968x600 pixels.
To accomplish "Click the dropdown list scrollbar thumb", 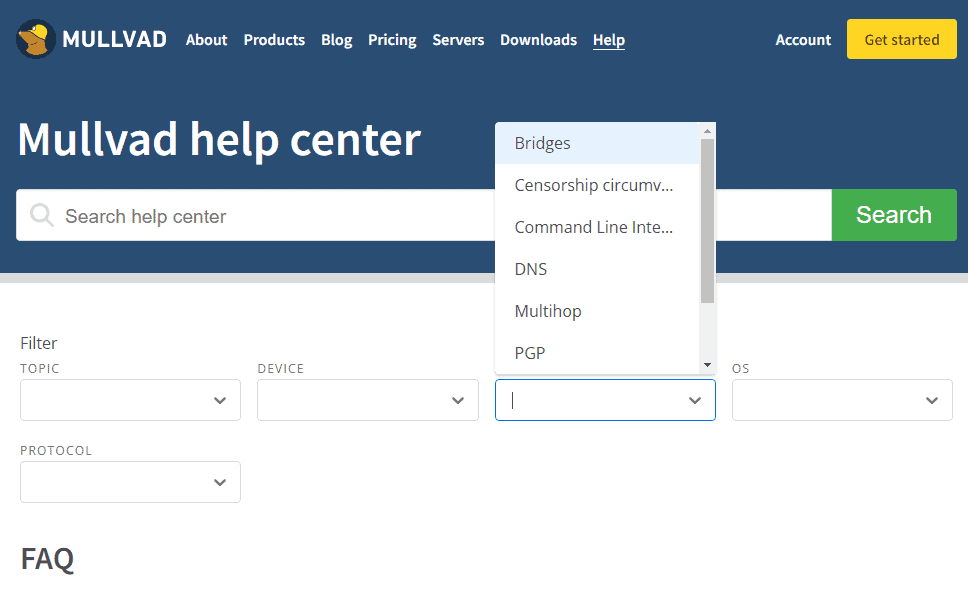I will pos(707,221).
